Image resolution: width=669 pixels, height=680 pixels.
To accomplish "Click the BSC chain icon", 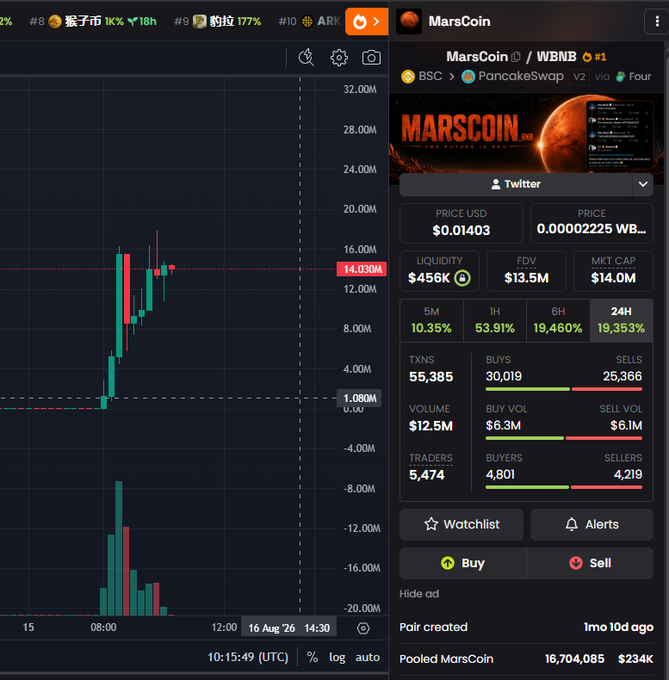I will tap(408, 77).
